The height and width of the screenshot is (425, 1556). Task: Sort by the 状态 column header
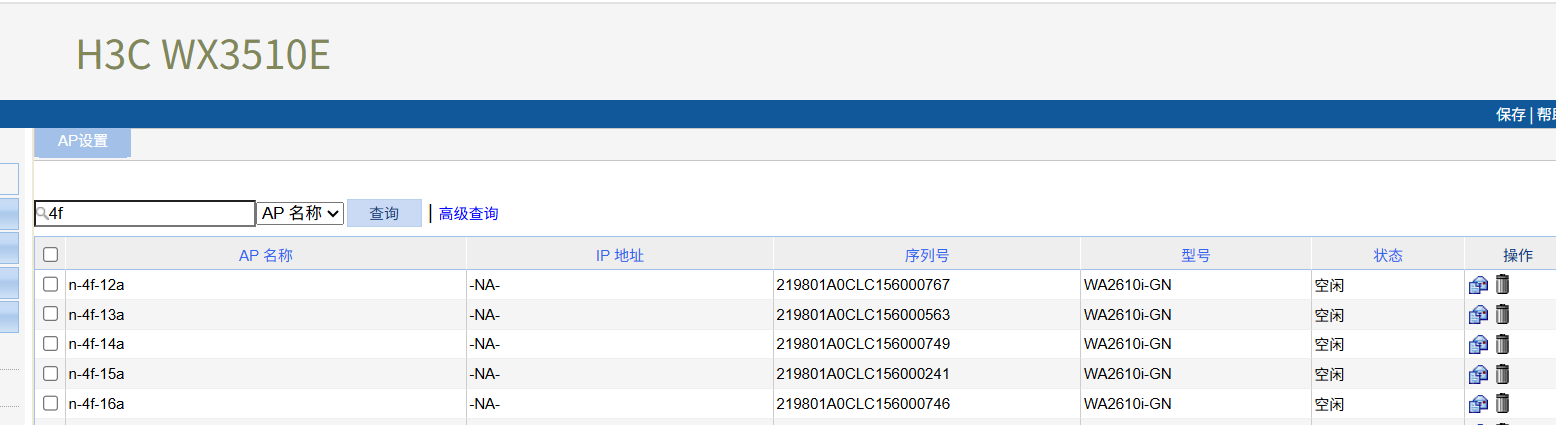[x=1388, y=255]
